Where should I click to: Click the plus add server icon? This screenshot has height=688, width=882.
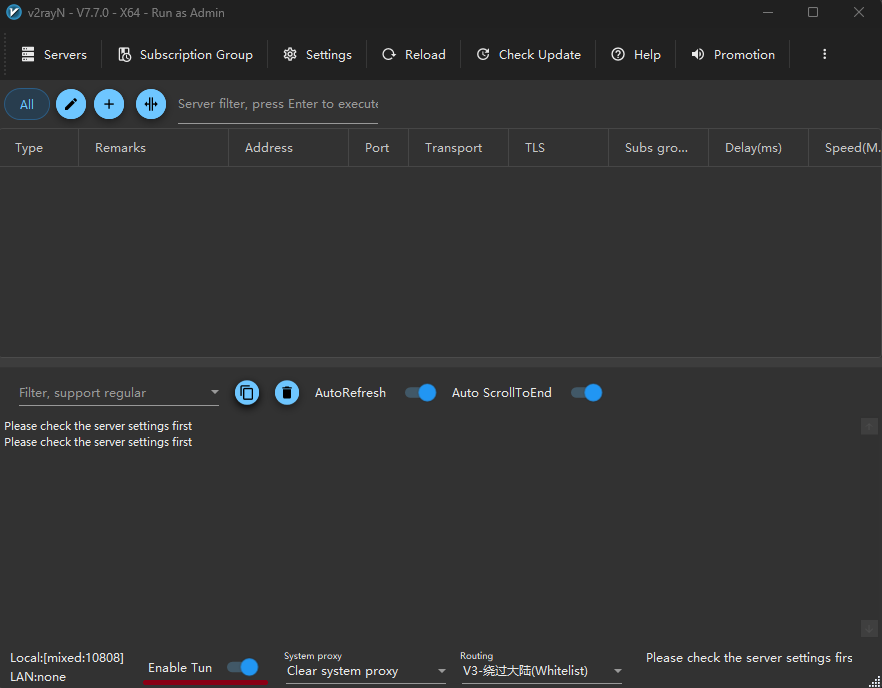coord(109,104)
